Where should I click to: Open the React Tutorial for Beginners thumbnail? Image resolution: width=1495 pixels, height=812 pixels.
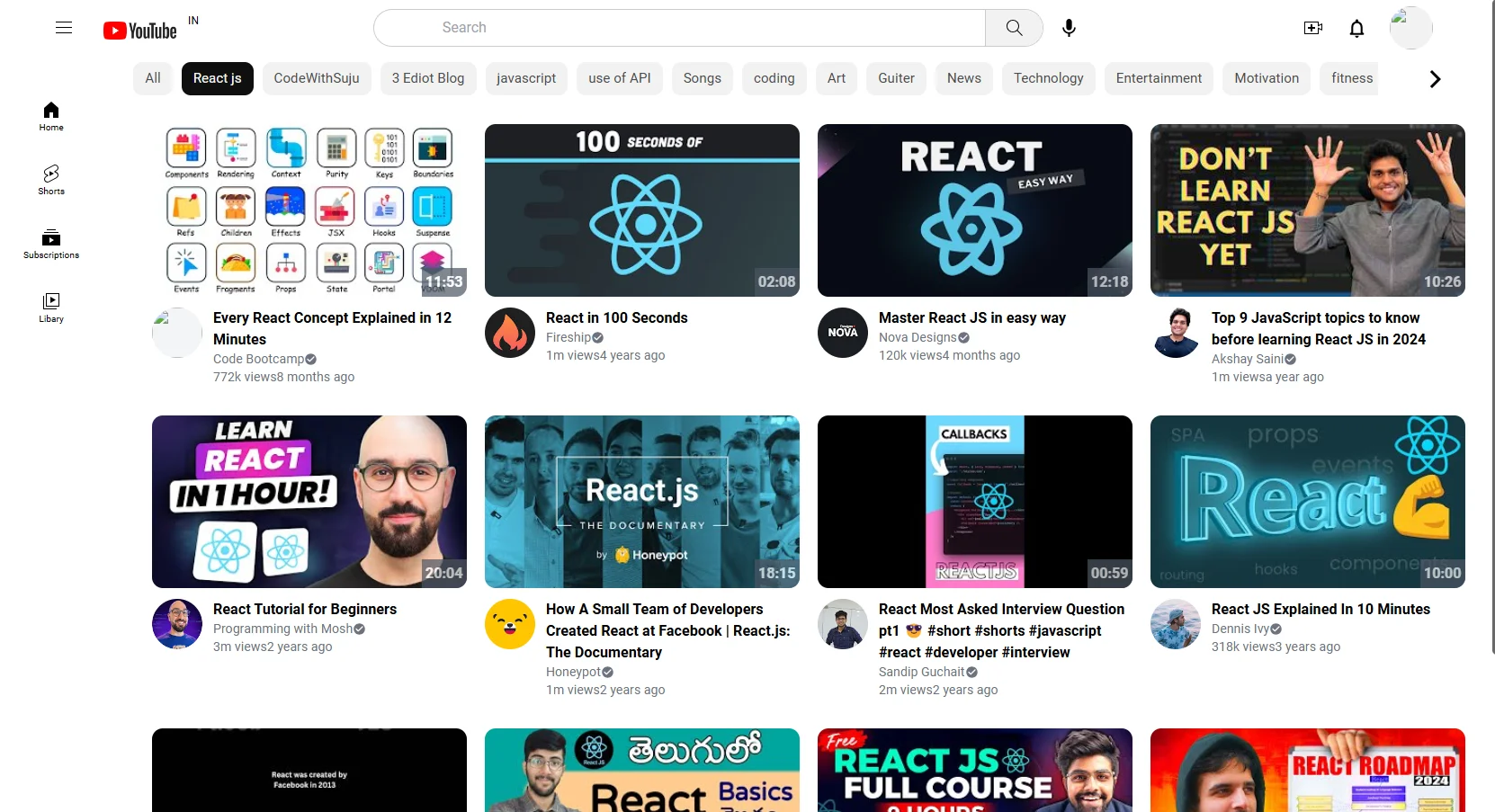309,502
